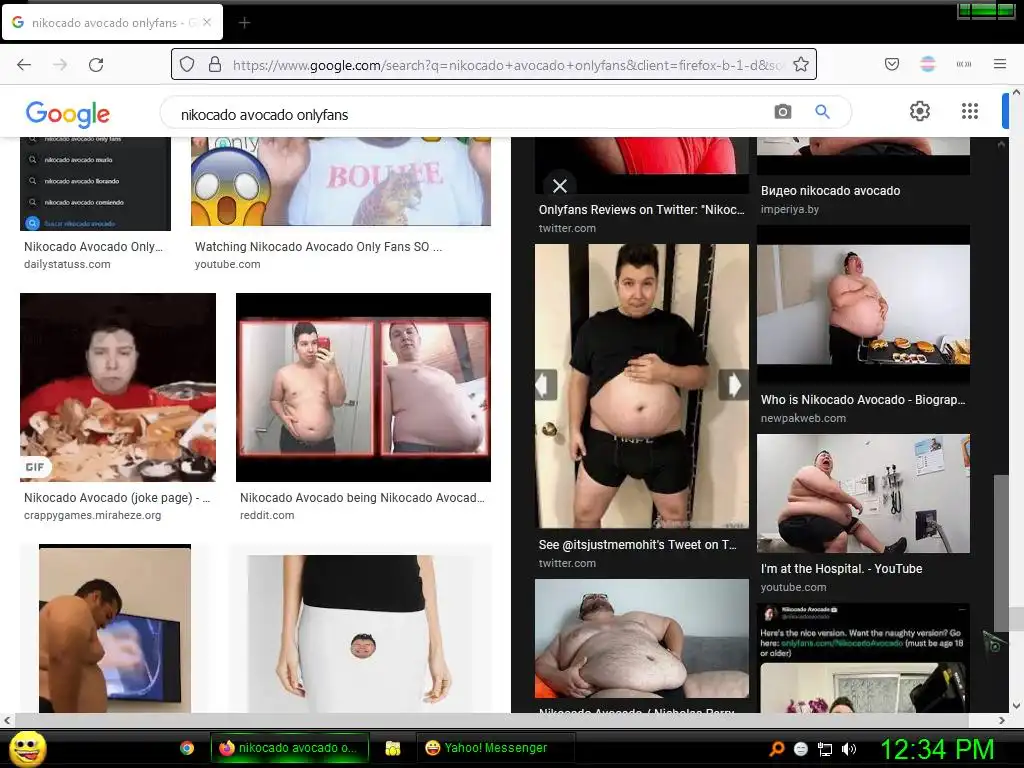Open the Google apps grid
The width and height of the screenshot is (1024, 768).
(970, 111)
